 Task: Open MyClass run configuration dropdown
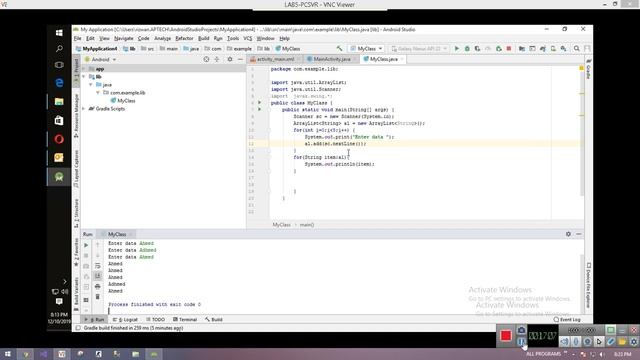[x=366, y=49]
